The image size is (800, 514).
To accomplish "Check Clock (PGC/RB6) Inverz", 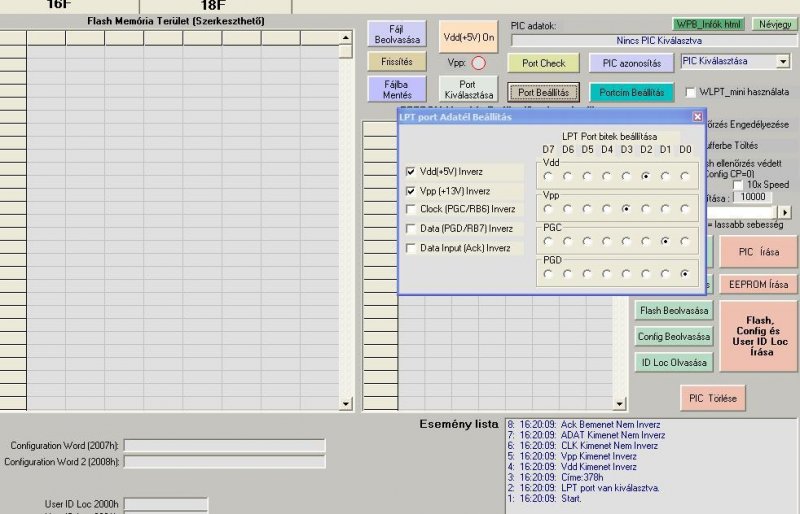I will tap(411, 209).
